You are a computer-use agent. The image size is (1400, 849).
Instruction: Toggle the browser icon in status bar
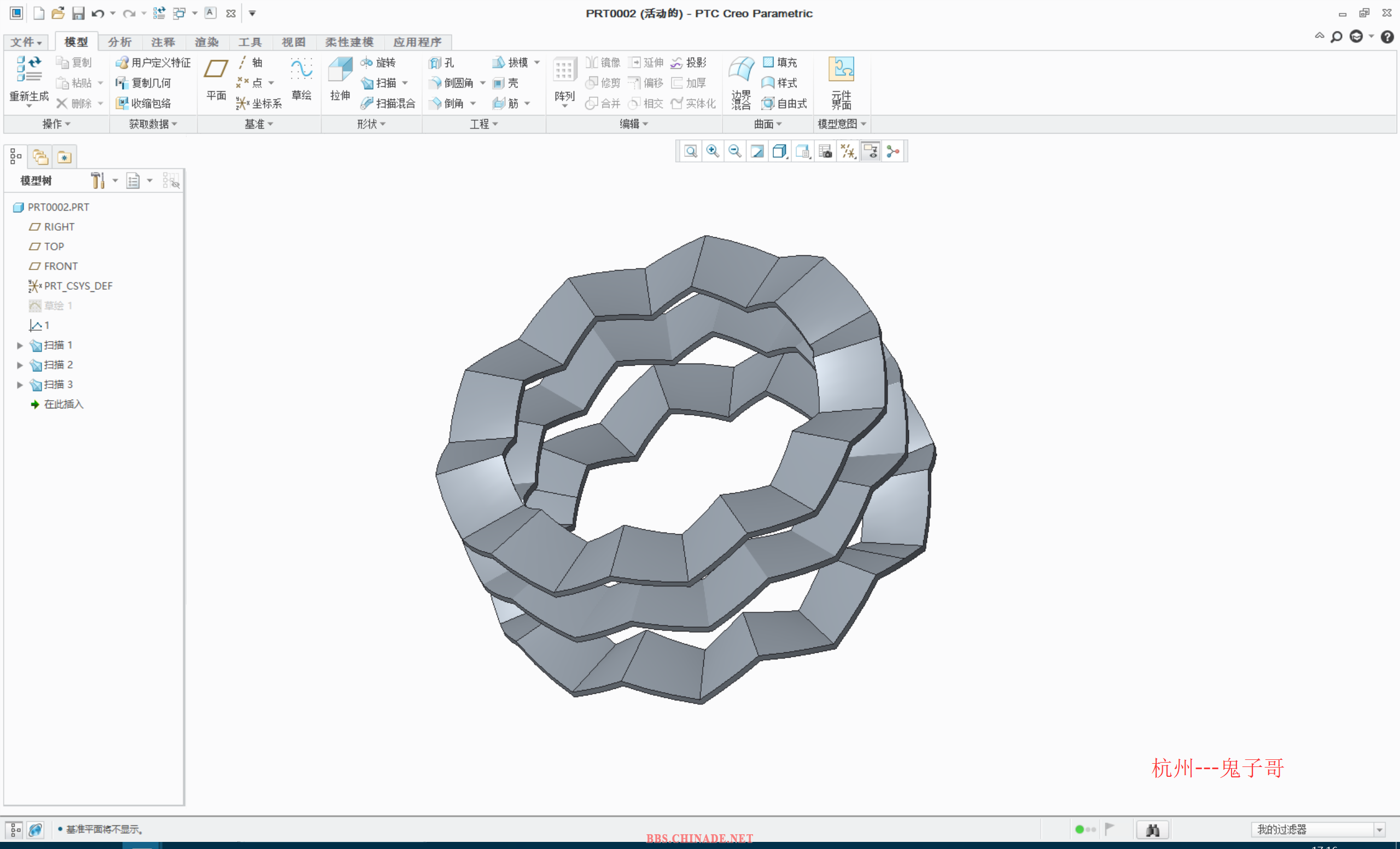click(x=35, y=830)
